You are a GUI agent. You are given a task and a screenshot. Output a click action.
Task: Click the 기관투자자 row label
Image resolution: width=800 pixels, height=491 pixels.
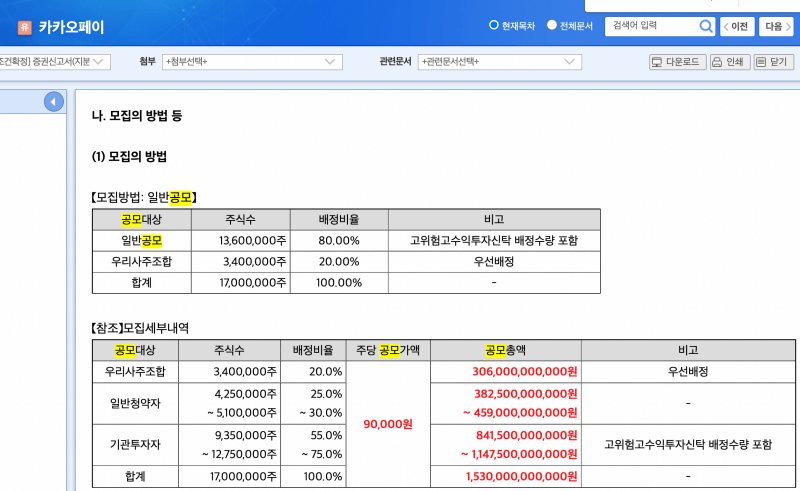135,445
